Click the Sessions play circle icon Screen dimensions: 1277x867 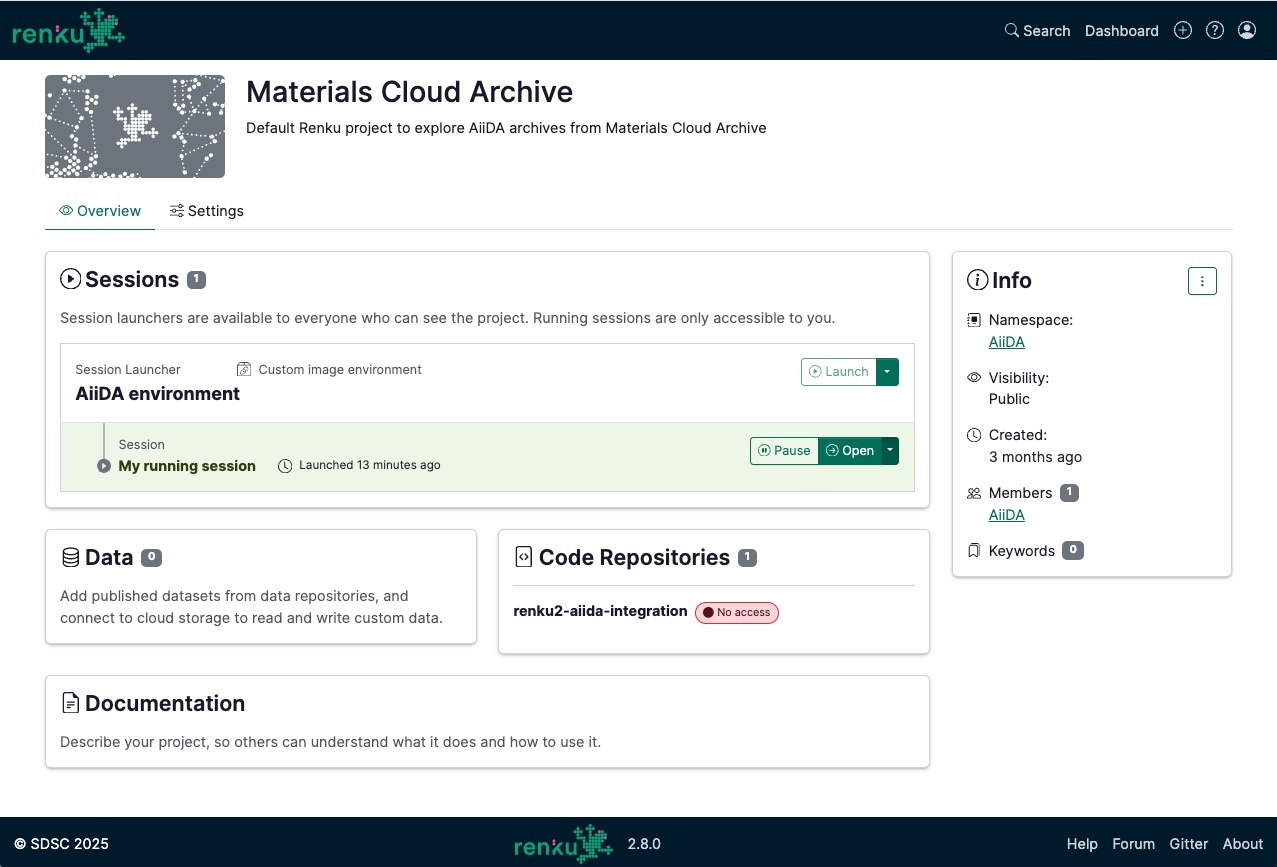[x=70, y=280]
